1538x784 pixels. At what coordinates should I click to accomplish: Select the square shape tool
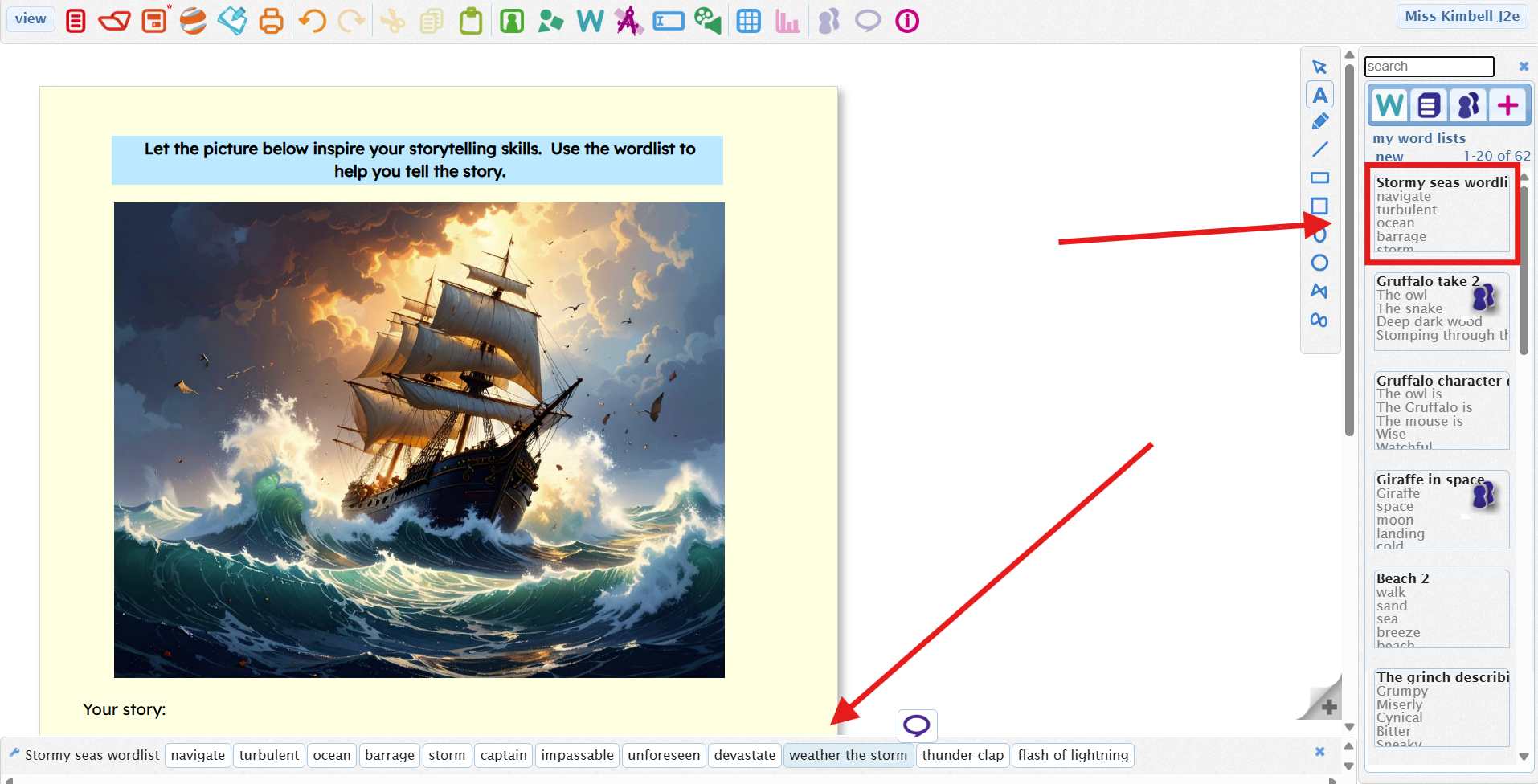[1319, 206]
